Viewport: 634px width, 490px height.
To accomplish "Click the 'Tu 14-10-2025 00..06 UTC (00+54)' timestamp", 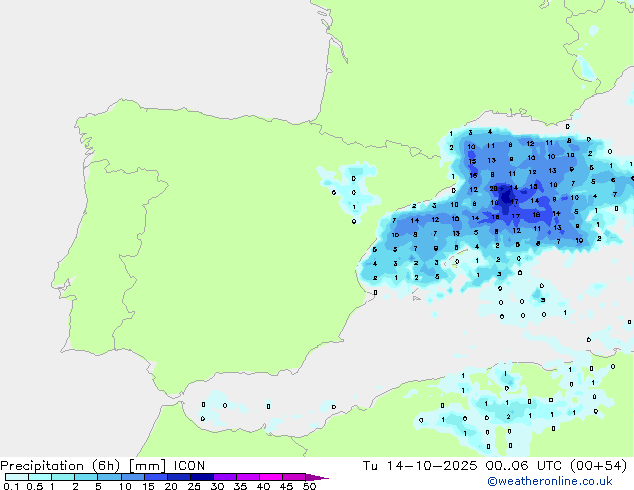I will tap(495, 466).
